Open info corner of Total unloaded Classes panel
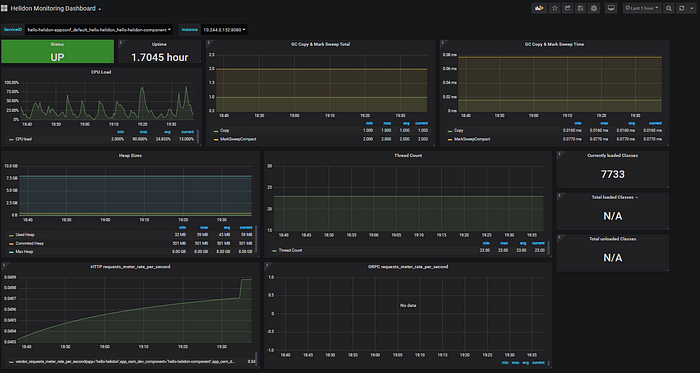 pyautogui.click(x=559, y=237)
